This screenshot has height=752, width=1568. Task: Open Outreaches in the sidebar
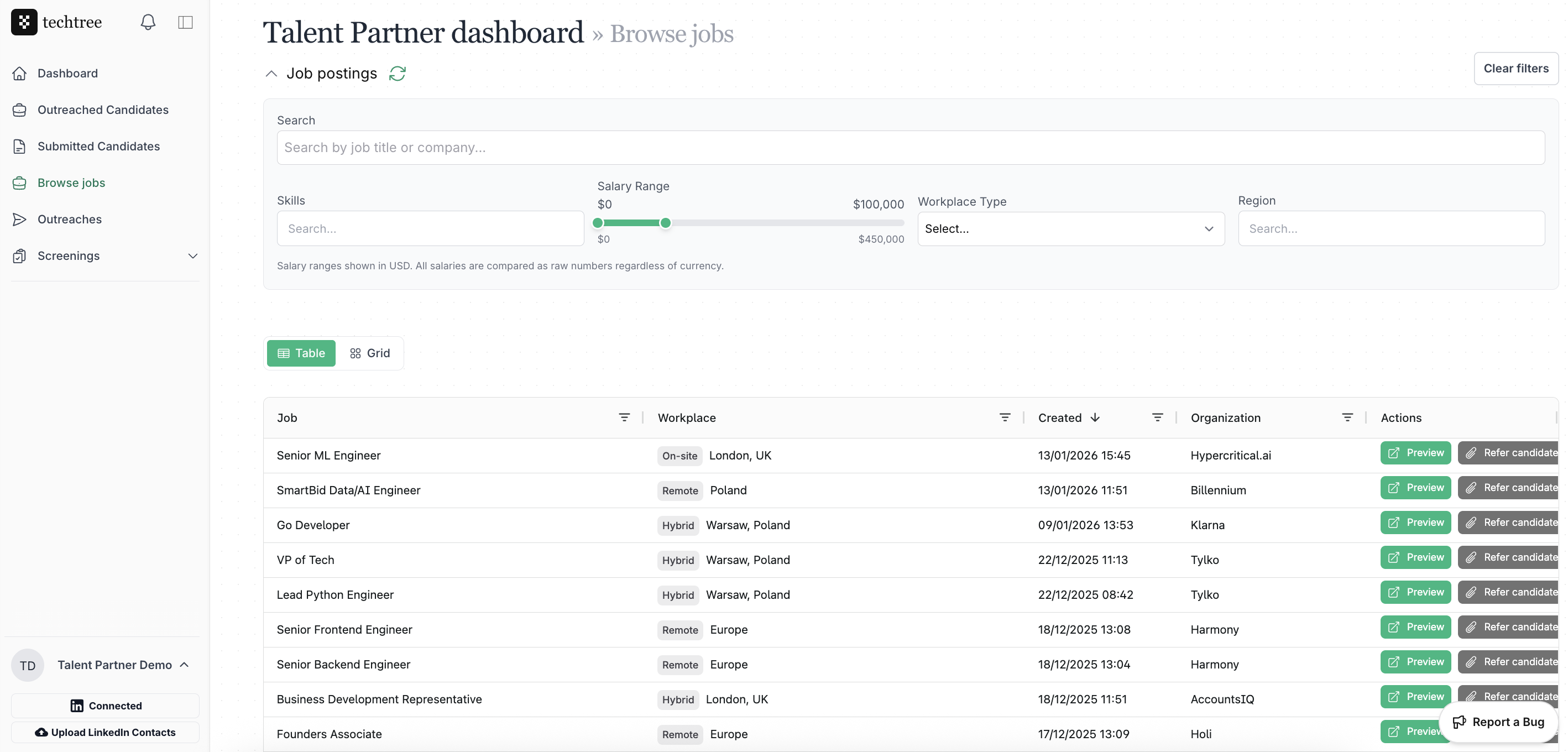coord(70,219)
